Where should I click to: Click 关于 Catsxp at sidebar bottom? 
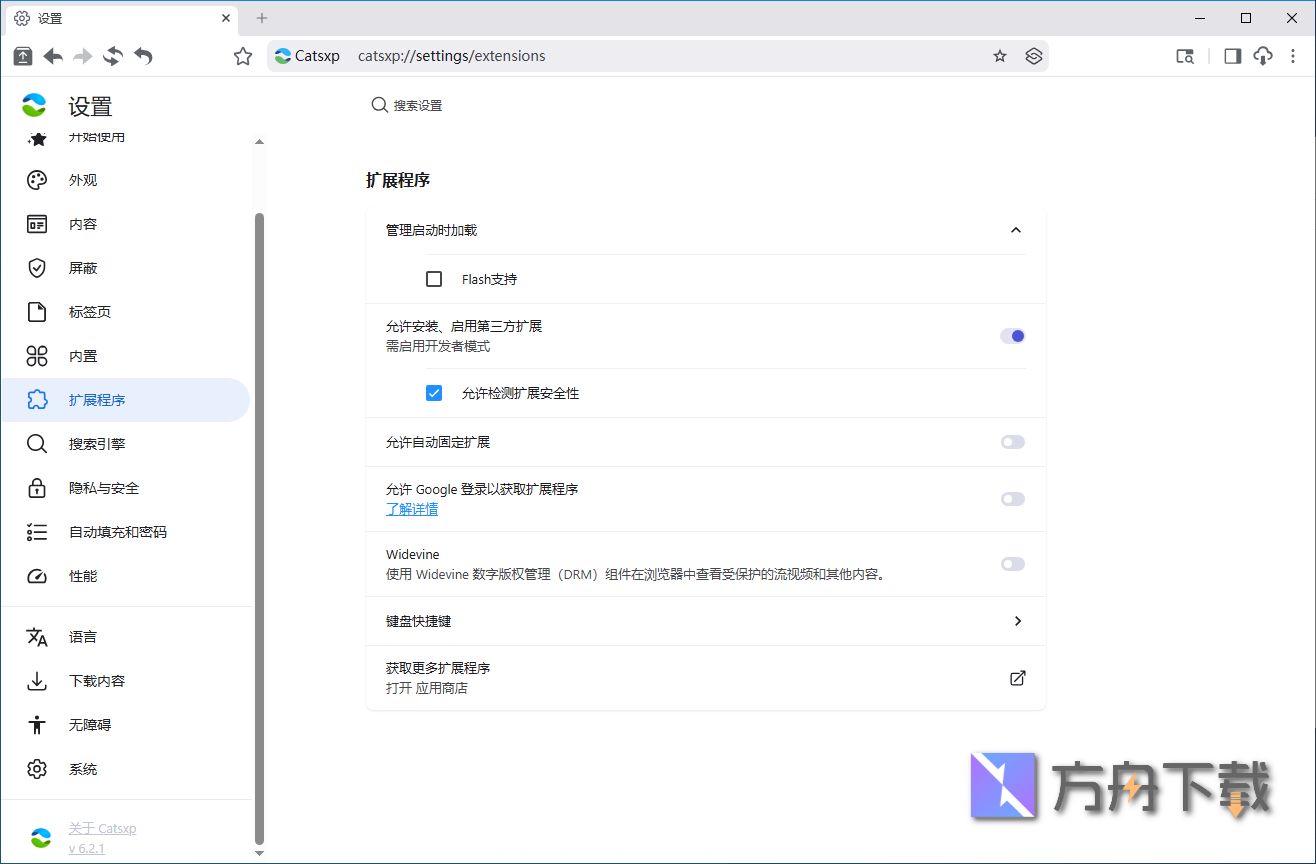click(x=103, y=828)
